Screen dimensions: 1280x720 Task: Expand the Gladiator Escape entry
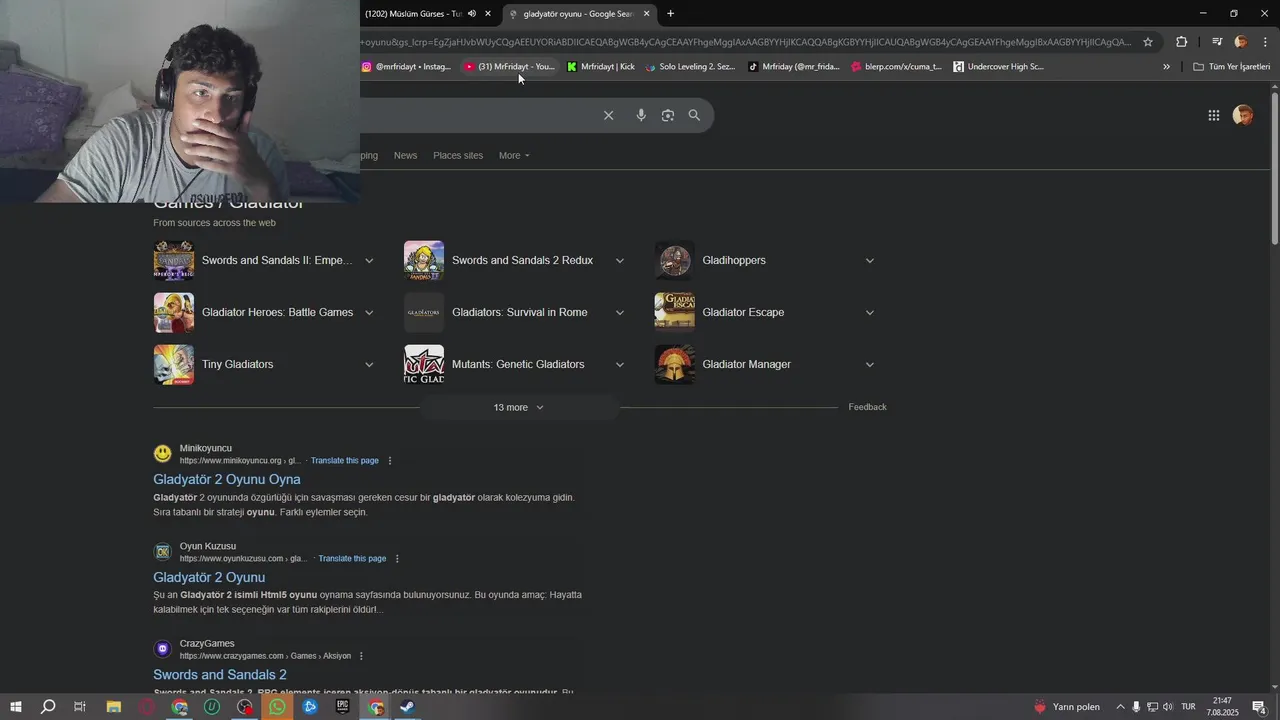pyautogui.click(x=869, y=312)
